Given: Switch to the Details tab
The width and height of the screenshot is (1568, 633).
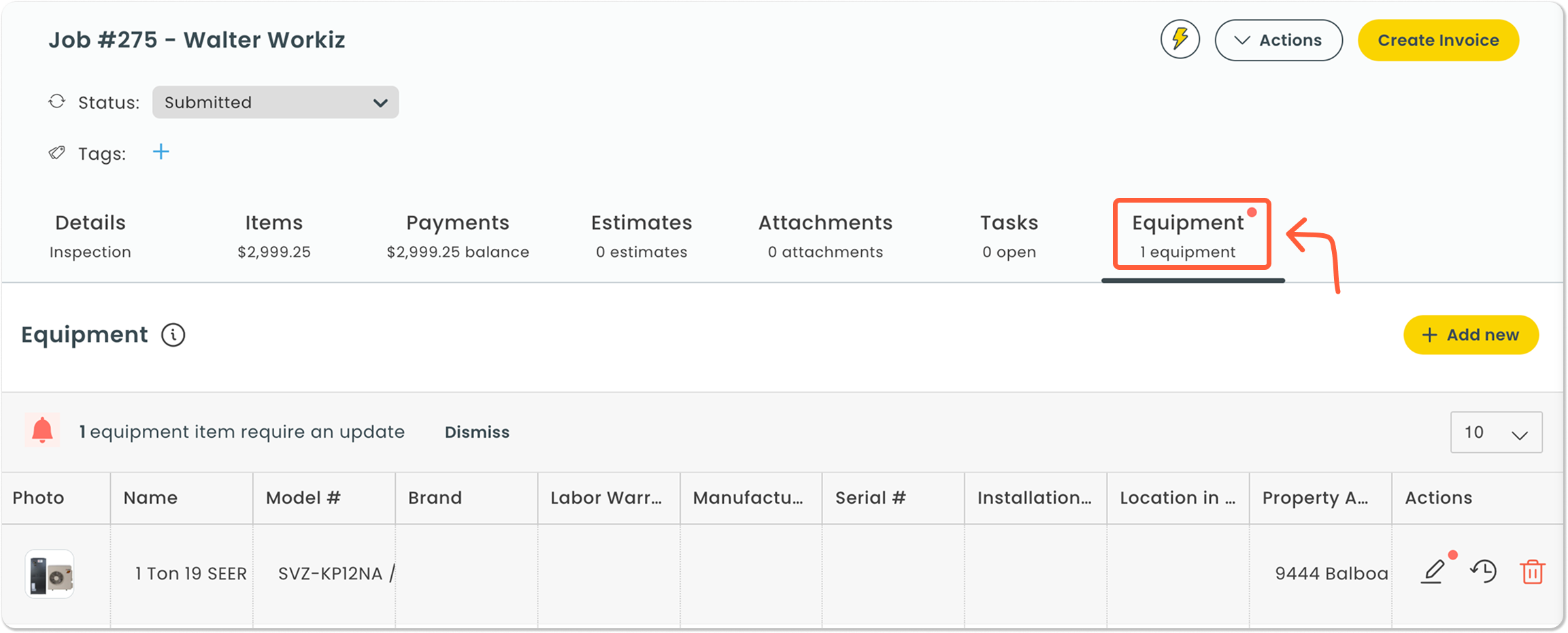Looking at the screenshot, I should [90, 236].
